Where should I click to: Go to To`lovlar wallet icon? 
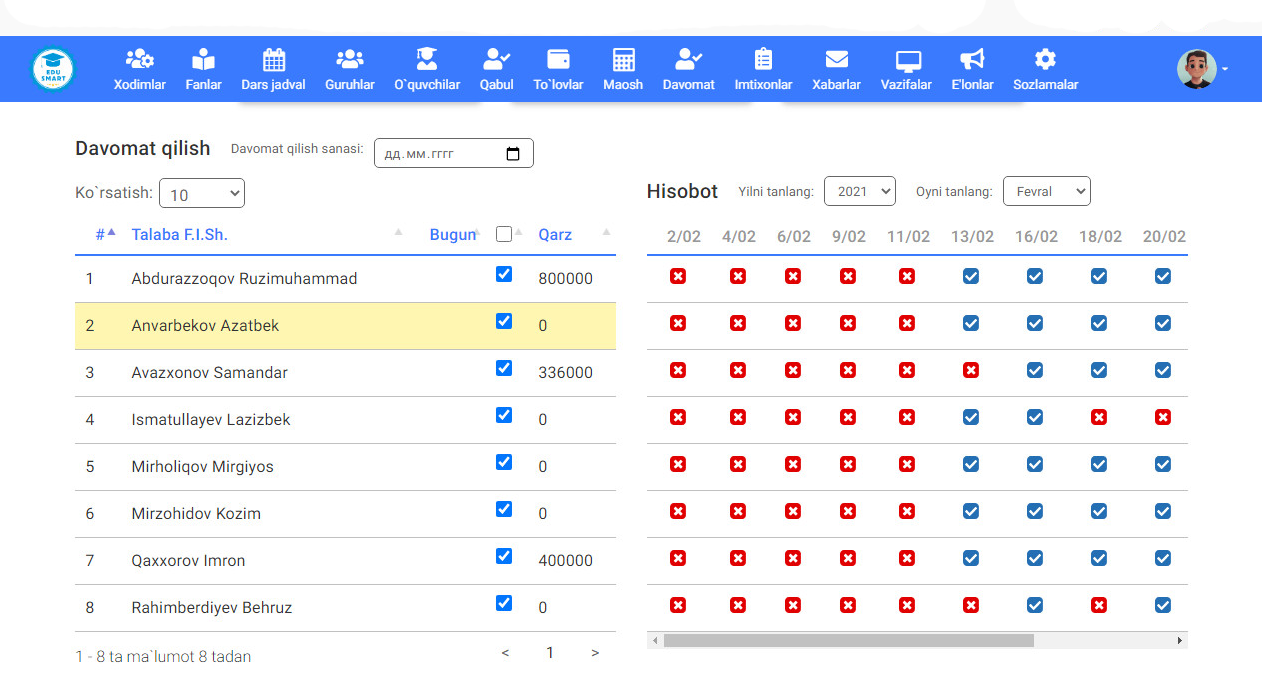pyautogui.click(x=558, y=59)
